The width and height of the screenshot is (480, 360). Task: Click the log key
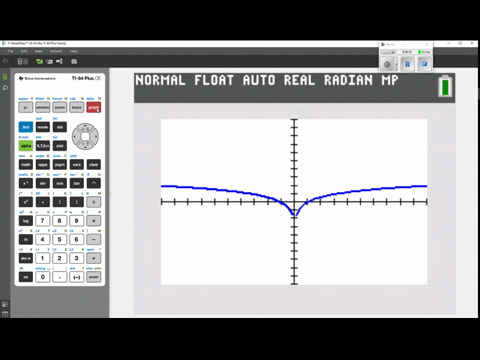click(x=26, y=221)
